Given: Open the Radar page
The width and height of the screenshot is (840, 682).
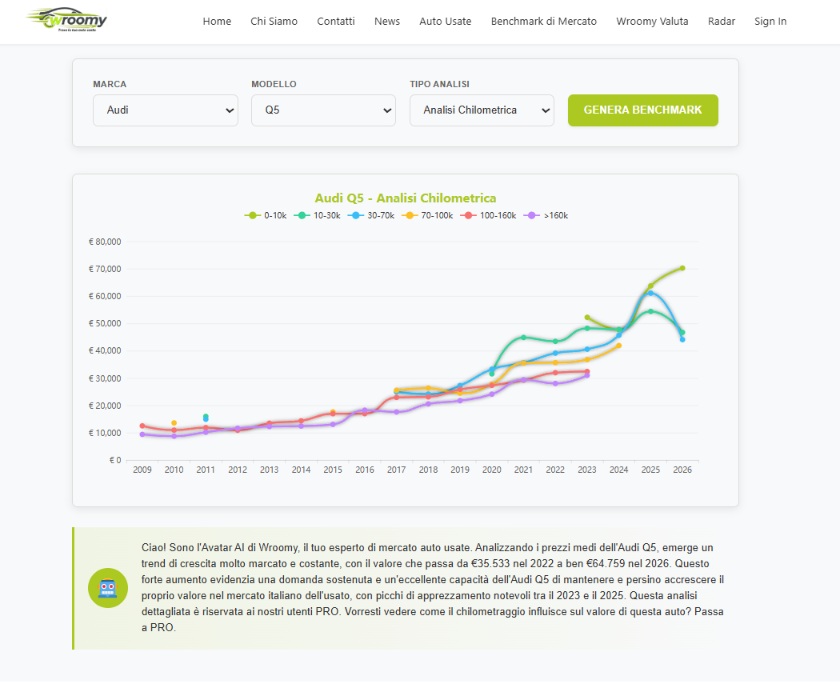Looking at the screenshot, I should 721,21.
